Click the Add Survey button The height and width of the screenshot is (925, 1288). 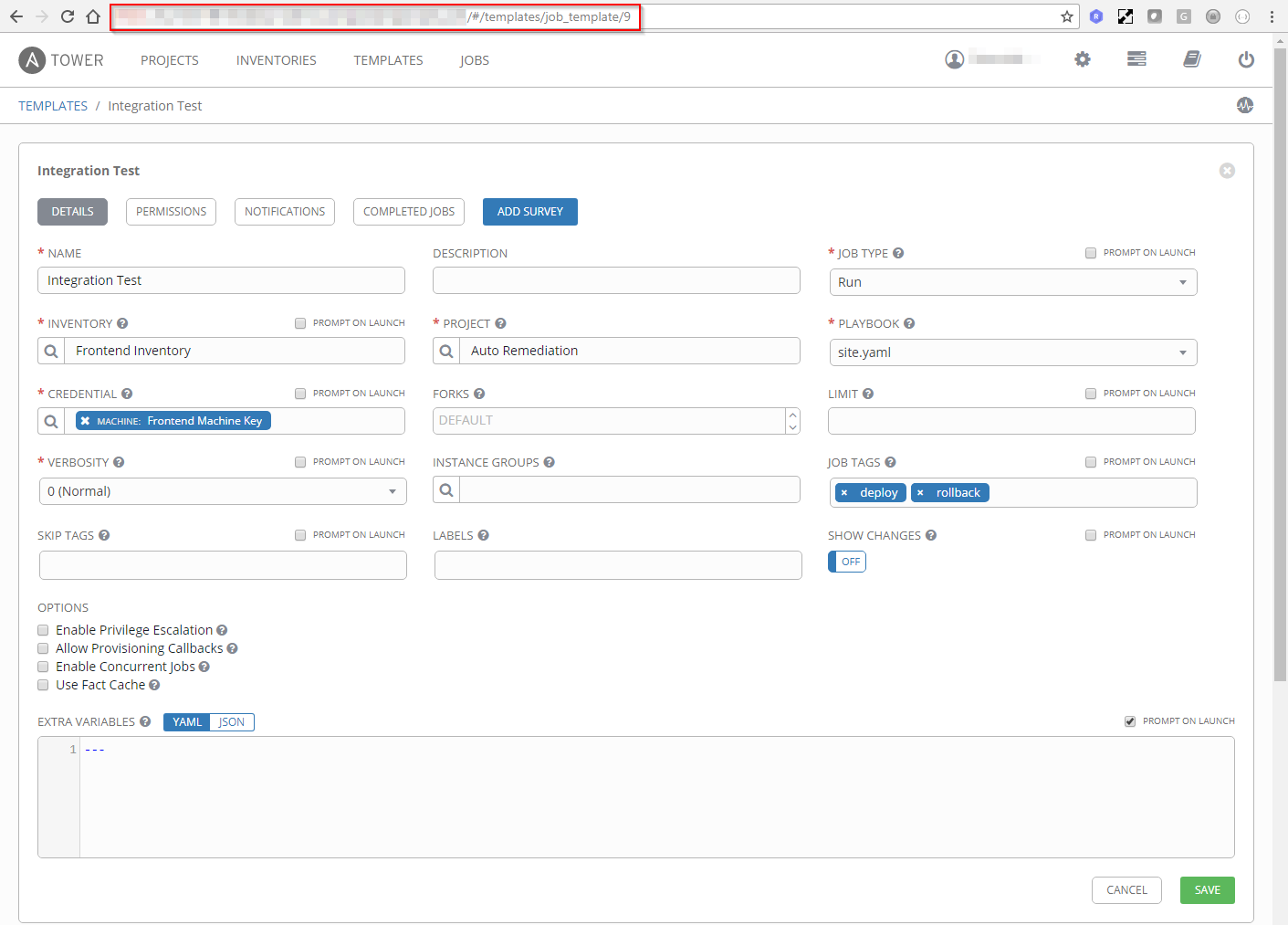coord(530,212)
